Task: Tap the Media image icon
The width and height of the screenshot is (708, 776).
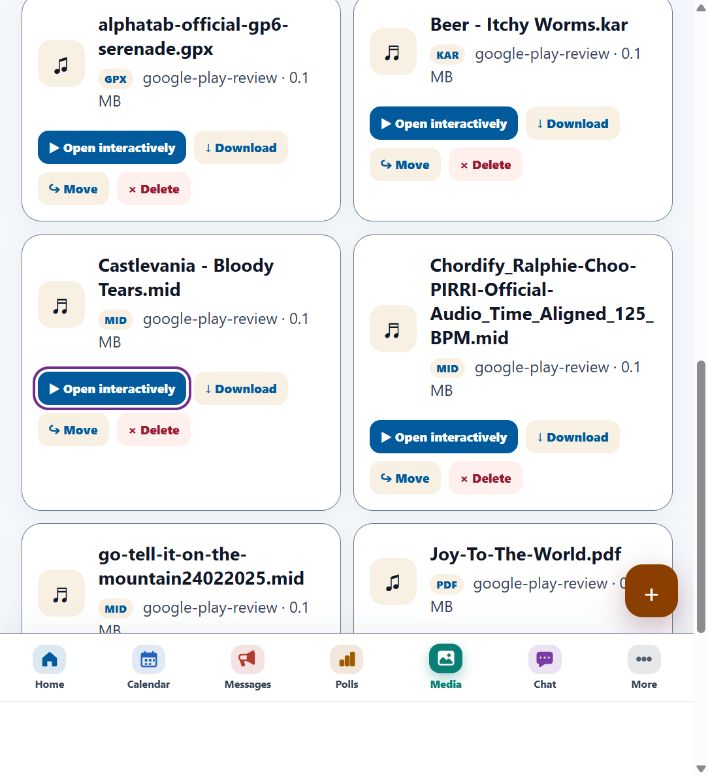Action: (446, 659)
